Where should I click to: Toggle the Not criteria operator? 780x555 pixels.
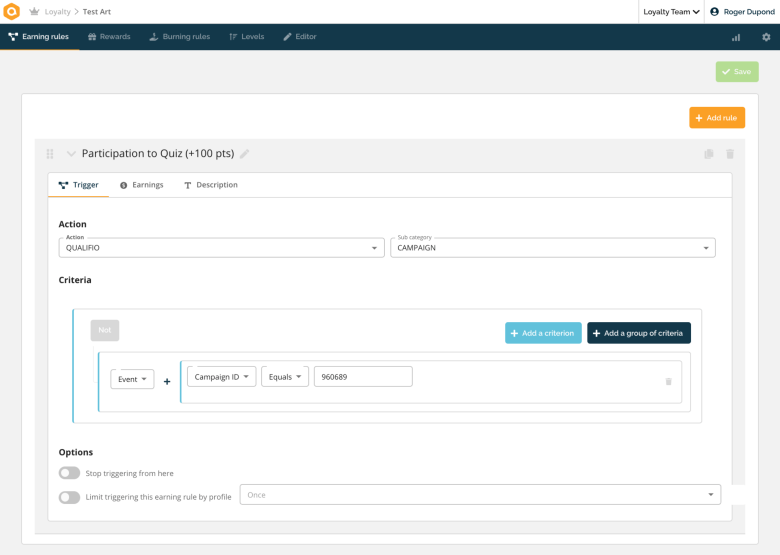pyautogui.click(x=105, y=330)
